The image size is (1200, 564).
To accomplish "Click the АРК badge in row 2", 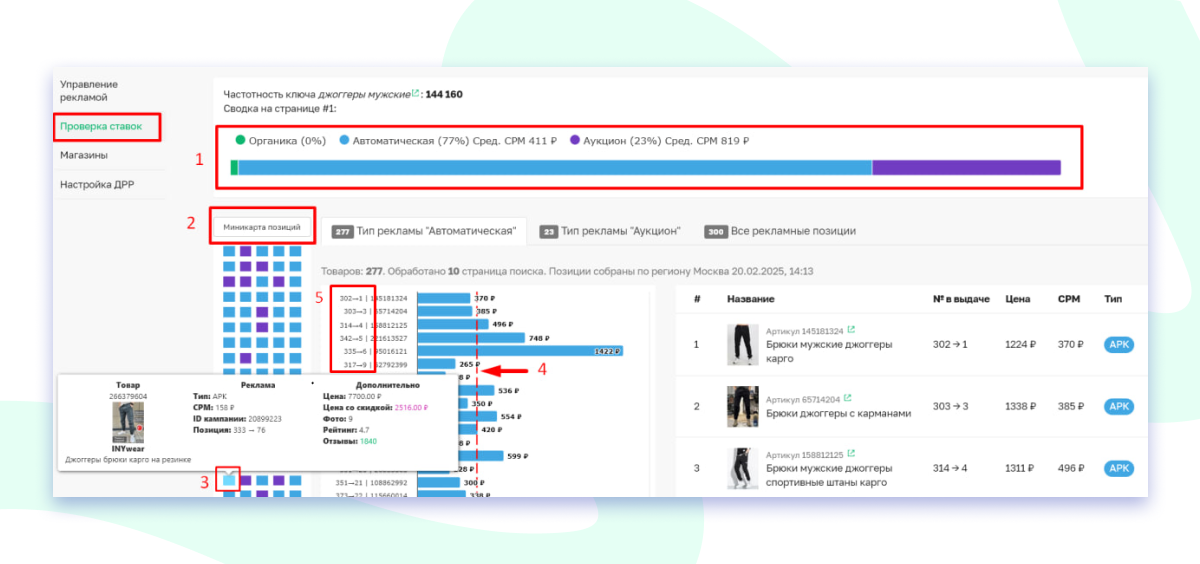I will (1119, 407).
